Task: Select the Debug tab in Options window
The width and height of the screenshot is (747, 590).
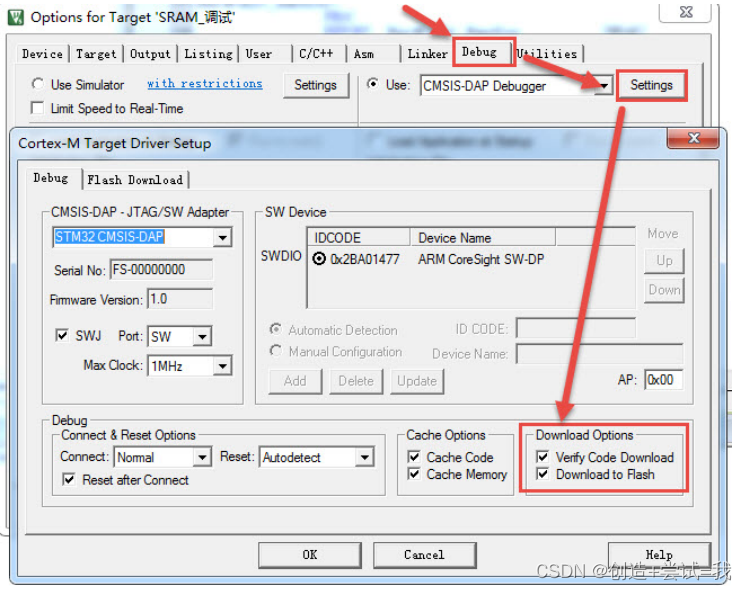Action: click(x=479, y=52)
